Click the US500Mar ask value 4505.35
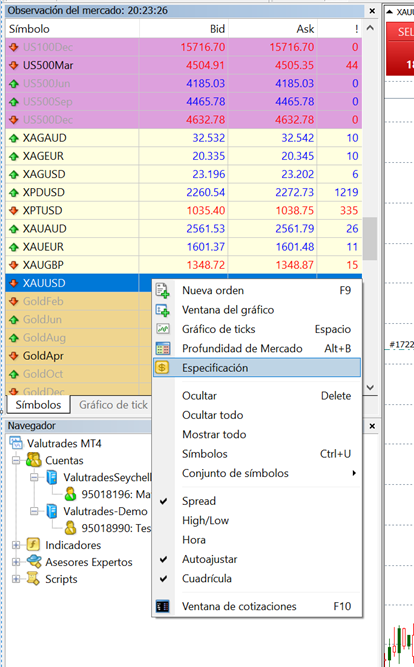 (294, 65)
